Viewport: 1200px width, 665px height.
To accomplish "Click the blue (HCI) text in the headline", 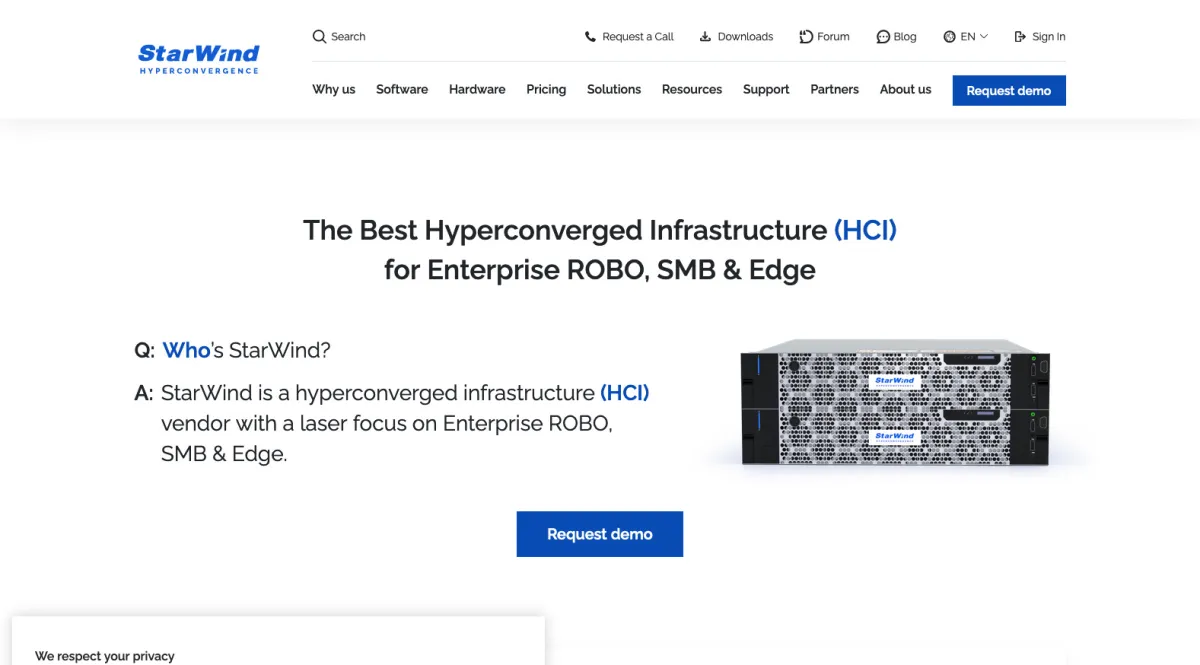I will (x=865, y=230).
